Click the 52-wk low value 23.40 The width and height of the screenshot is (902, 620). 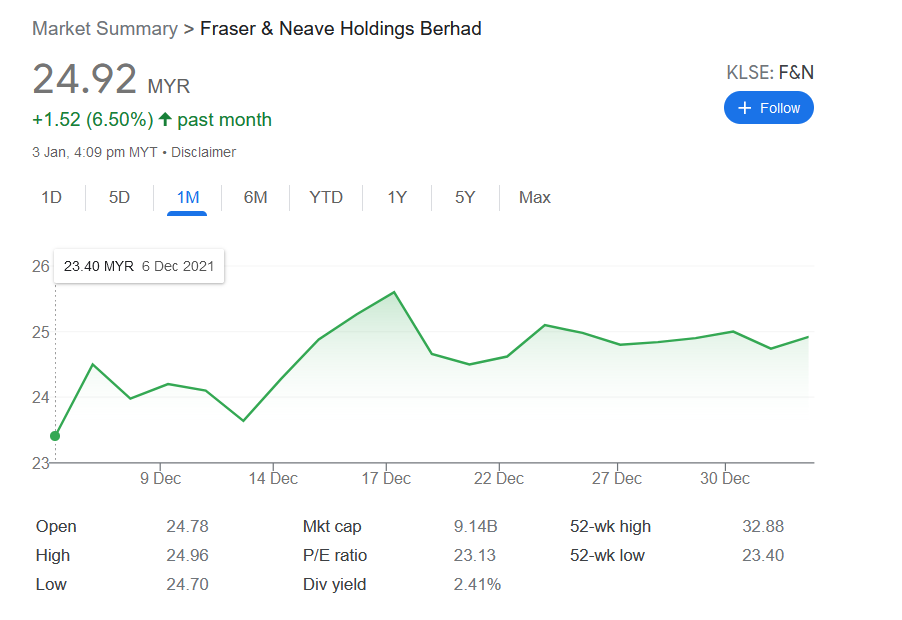pyautogui.click(x=763, y=555)
